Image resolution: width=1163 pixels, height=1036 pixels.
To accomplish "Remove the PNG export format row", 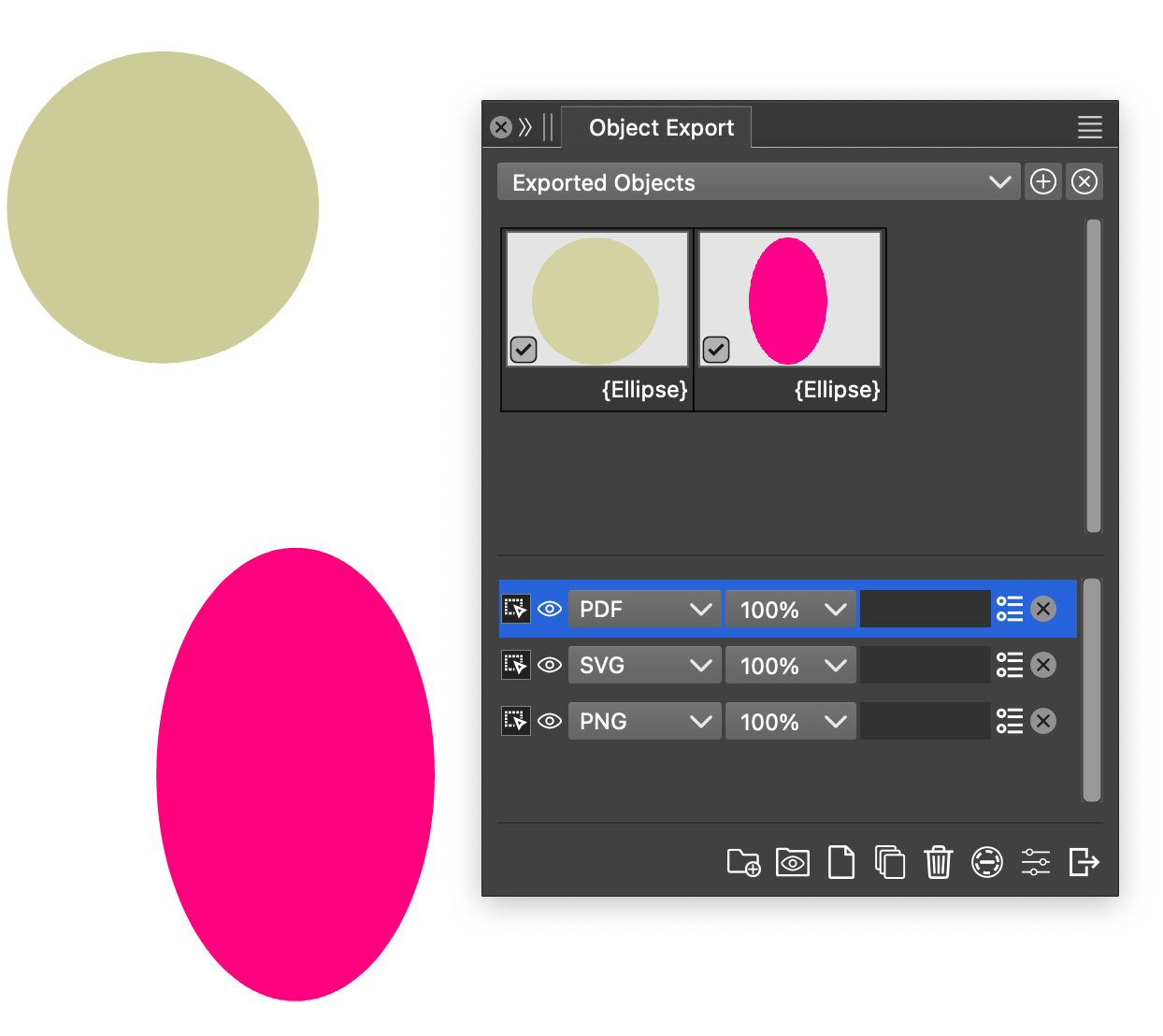I will pos(1043,721).
